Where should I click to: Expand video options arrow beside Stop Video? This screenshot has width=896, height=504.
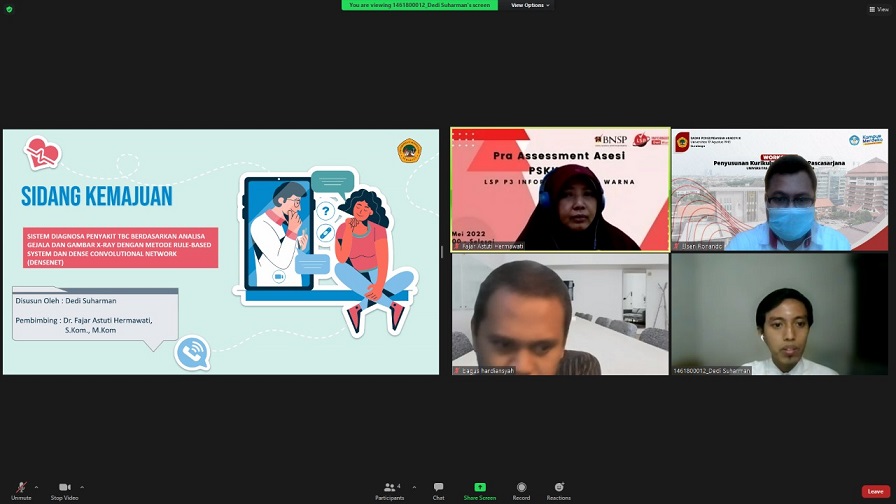click(x=82, y=487)
